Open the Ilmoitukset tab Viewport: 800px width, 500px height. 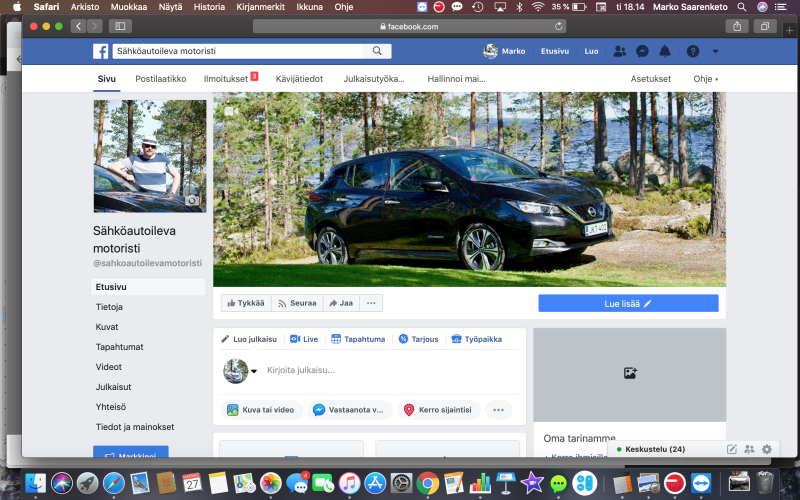click(227, 79)
